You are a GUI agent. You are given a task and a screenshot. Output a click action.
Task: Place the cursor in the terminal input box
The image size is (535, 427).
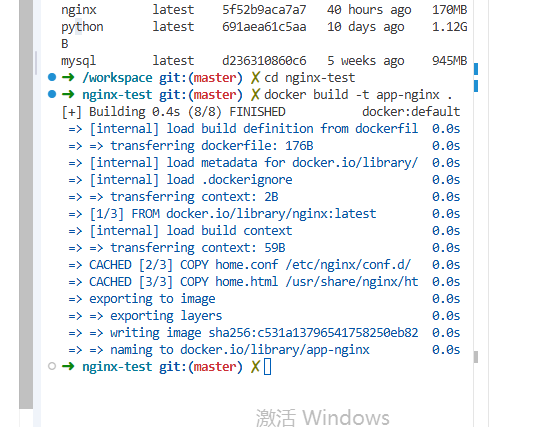[x=268, y=367]
